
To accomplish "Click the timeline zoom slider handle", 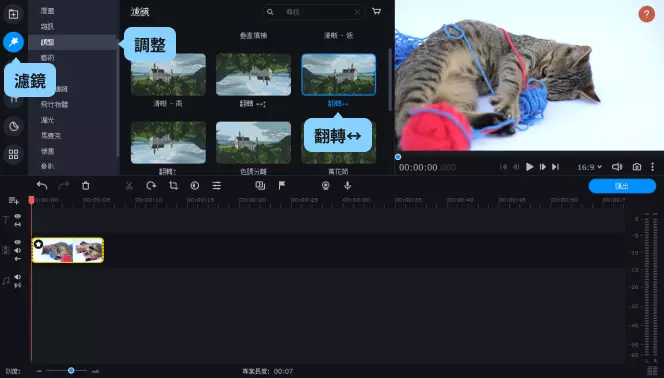I will [71, 370].
